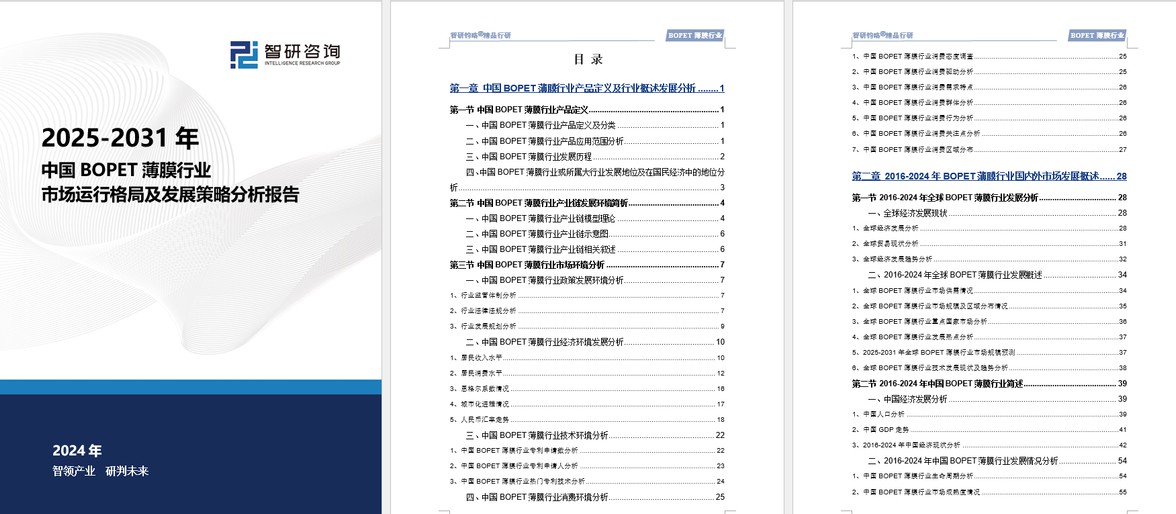Click entry "3、全球经济发展趋势分析"
The width and height of the screenshot is (1176, 514).
[989, 259]
